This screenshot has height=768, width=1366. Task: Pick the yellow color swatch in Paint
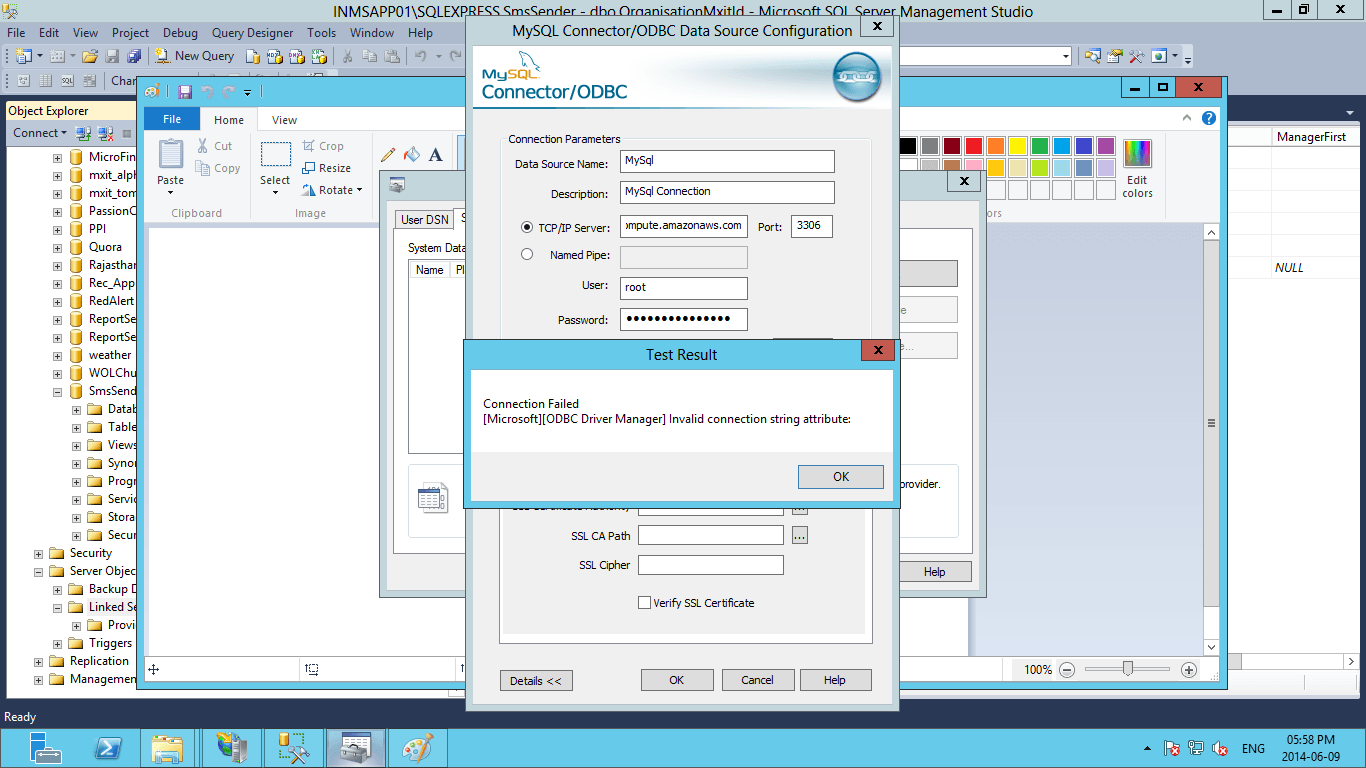1017,146
